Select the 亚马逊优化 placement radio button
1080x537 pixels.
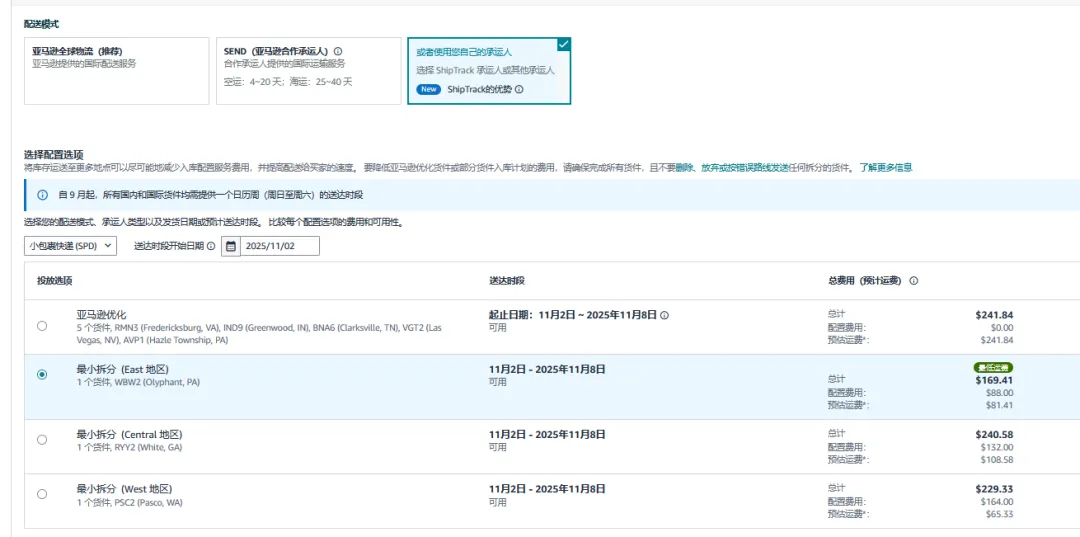tap(42, 326)
